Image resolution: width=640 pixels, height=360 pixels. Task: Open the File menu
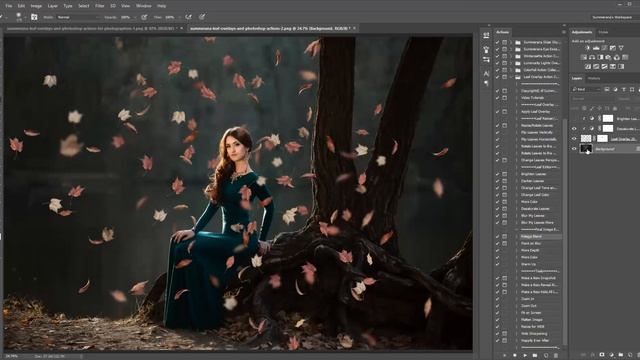tap(9, 6)
